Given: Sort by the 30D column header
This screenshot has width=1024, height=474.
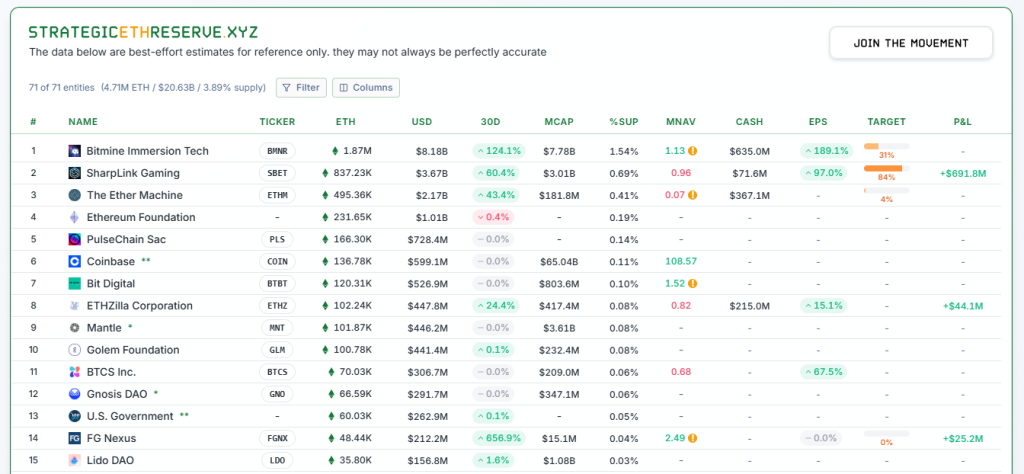Looking at the screenshot, I should tap(490, 122).
